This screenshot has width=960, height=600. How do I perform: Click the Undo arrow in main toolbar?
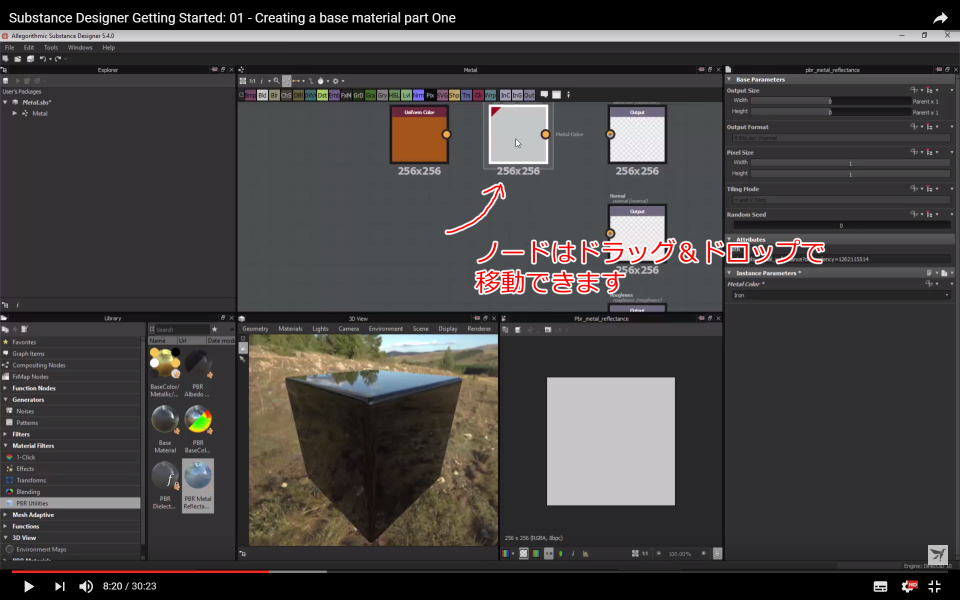click(x=42, y=59)
